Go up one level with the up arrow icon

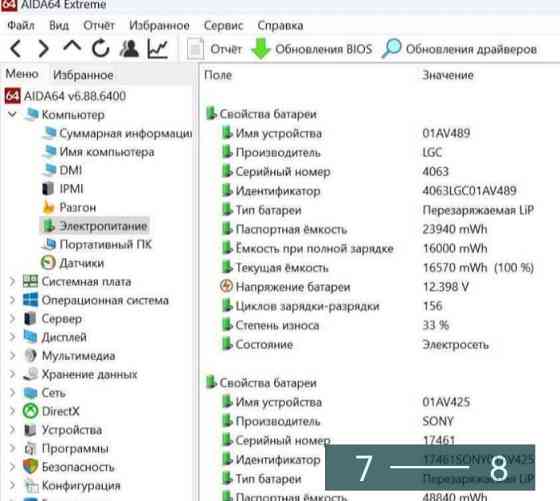coord(72,46)
